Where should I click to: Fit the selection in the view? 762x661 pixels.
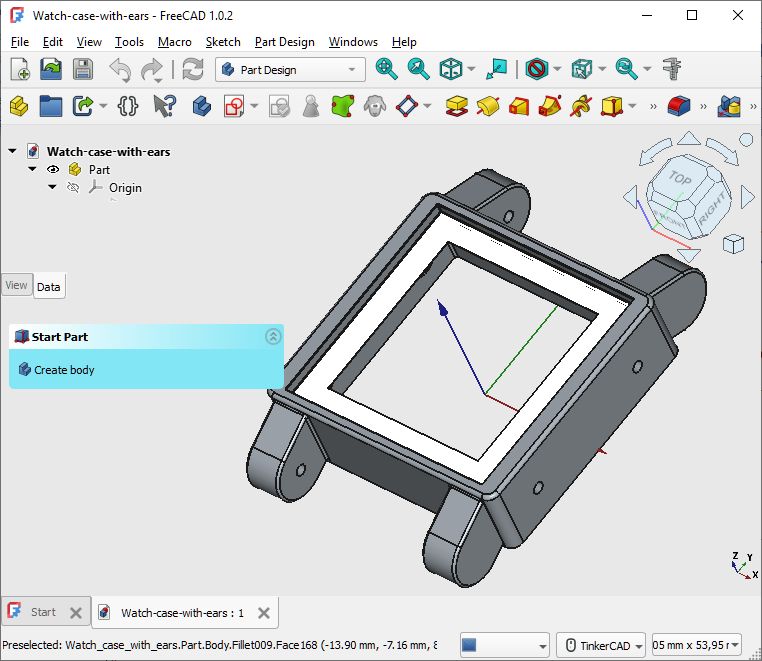pyautogui.click(x=418, y=69)
